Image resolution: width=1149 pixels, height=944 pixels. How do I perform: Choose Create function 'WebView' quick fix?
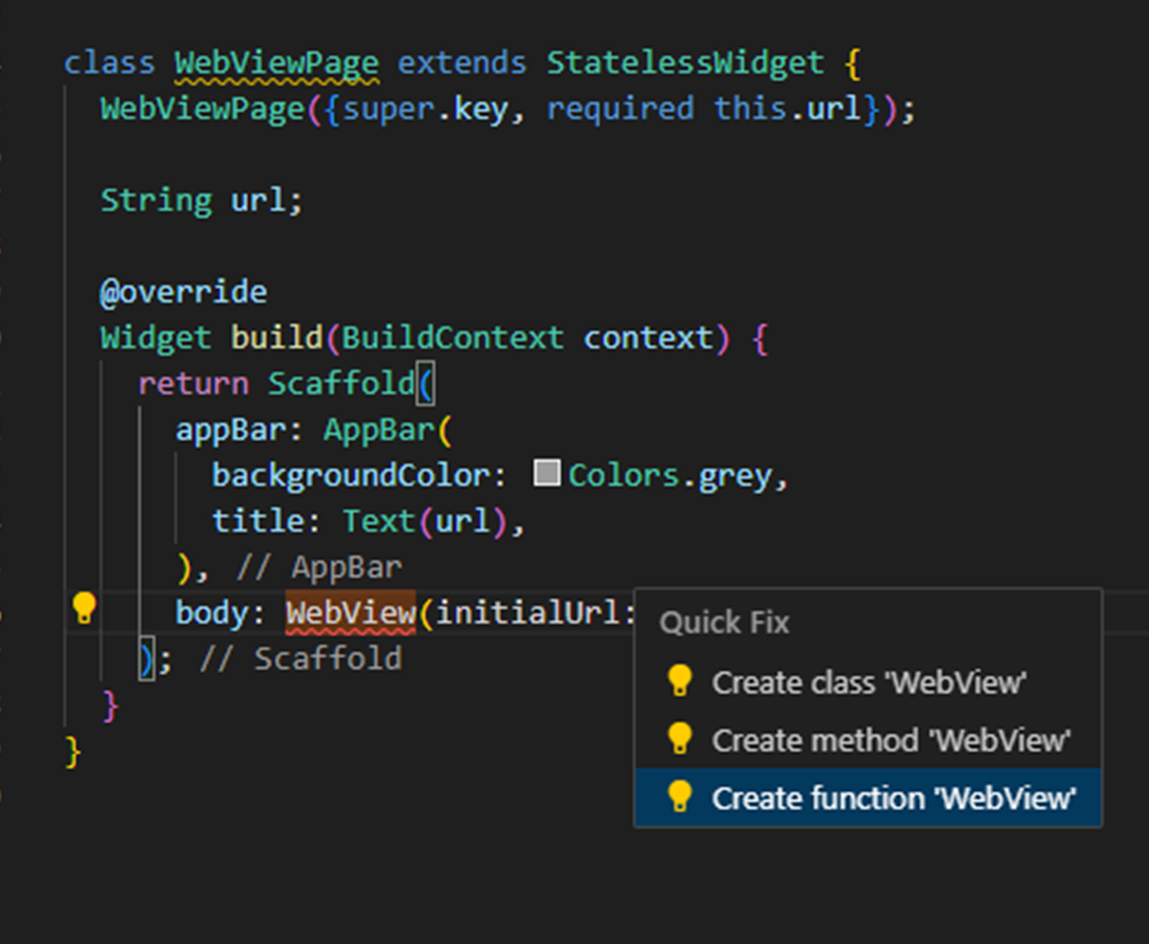pyautogui.click(x=868, y=797)
